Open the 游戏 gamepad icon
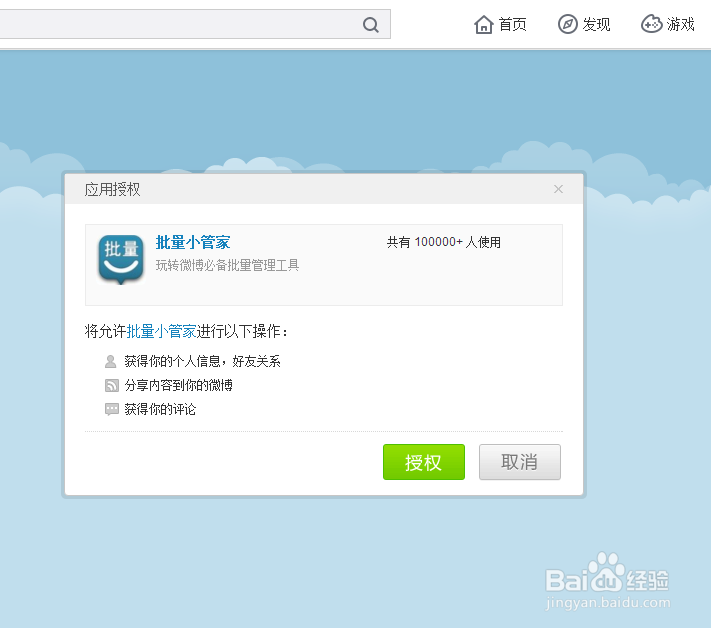The width and height of the screenshot is (711, 628). click(652, 24)
